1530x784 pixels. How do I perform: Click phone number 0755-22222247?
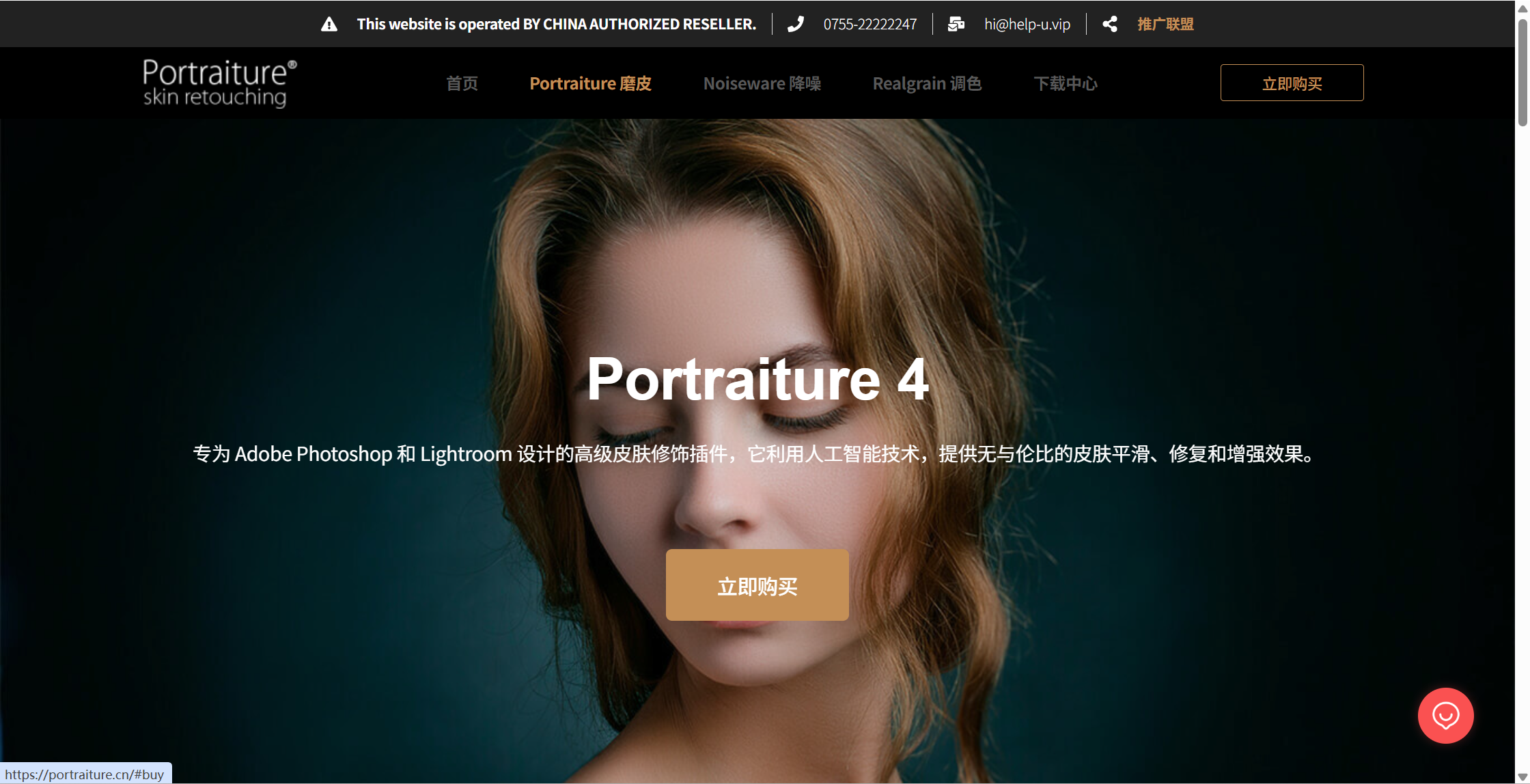click(870, 25)
